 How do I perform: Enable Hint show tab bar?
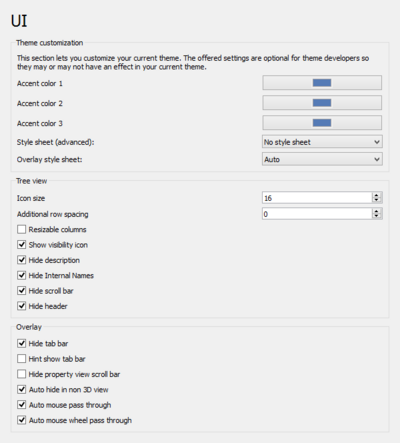pyautogui.click(x=22, y=359)
